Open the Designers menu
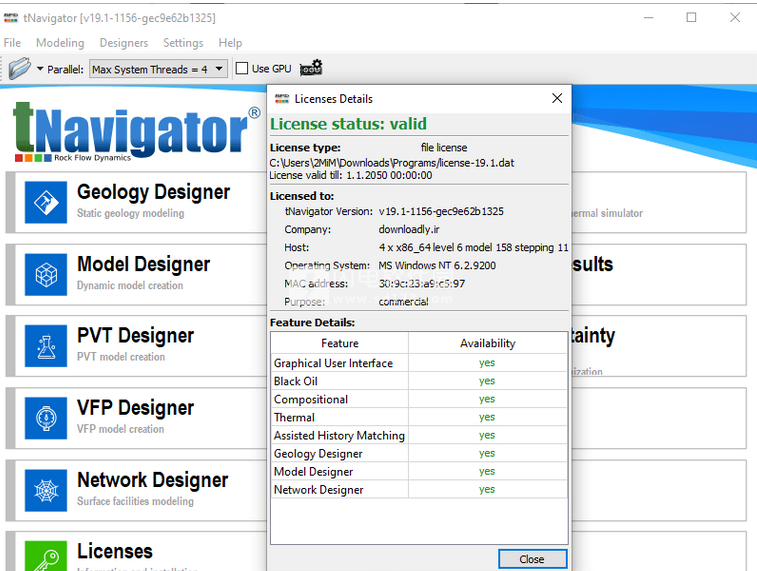757x571 pixels. [x=124, y=43]
